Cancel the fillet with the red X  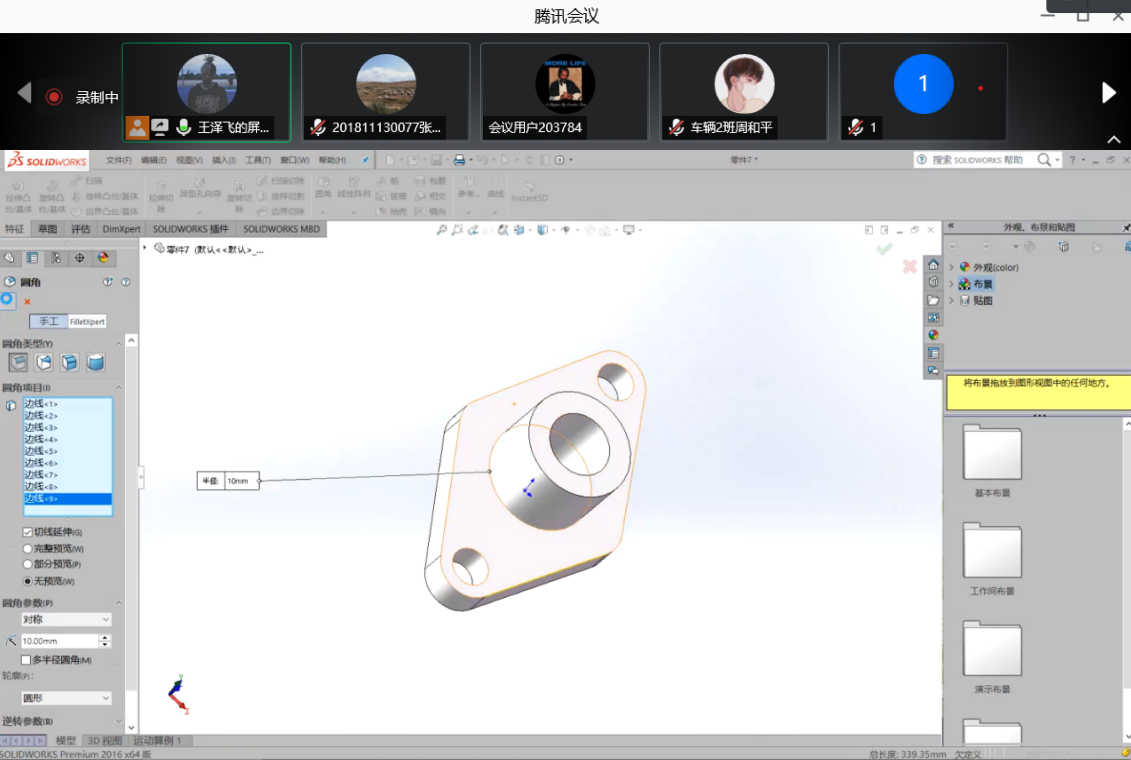point(909,267)
